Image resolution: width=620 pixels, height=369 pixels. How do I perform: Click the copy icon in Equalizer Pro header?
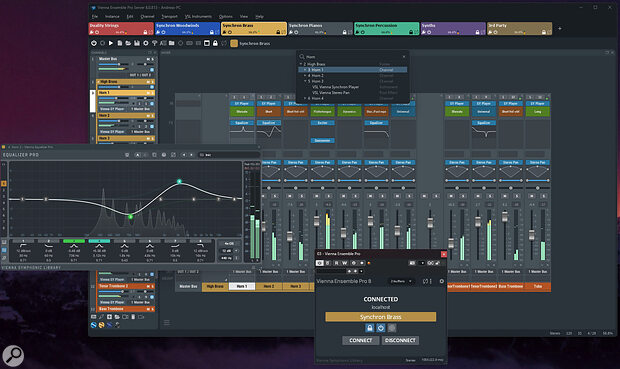155,155
